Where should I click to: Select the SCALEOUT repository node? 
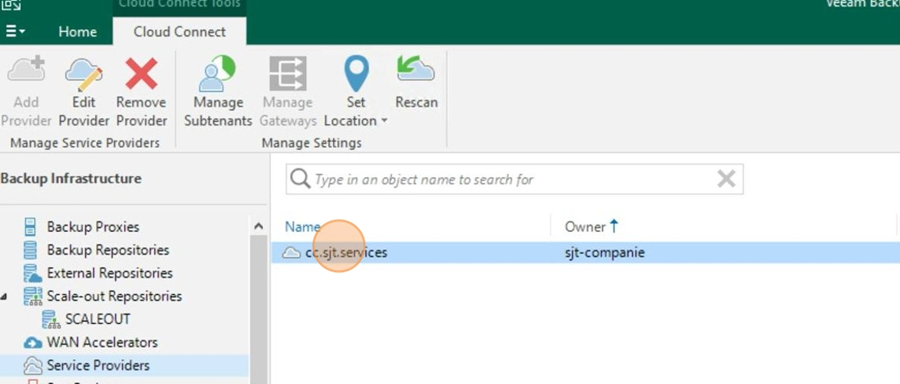[98, 319]
